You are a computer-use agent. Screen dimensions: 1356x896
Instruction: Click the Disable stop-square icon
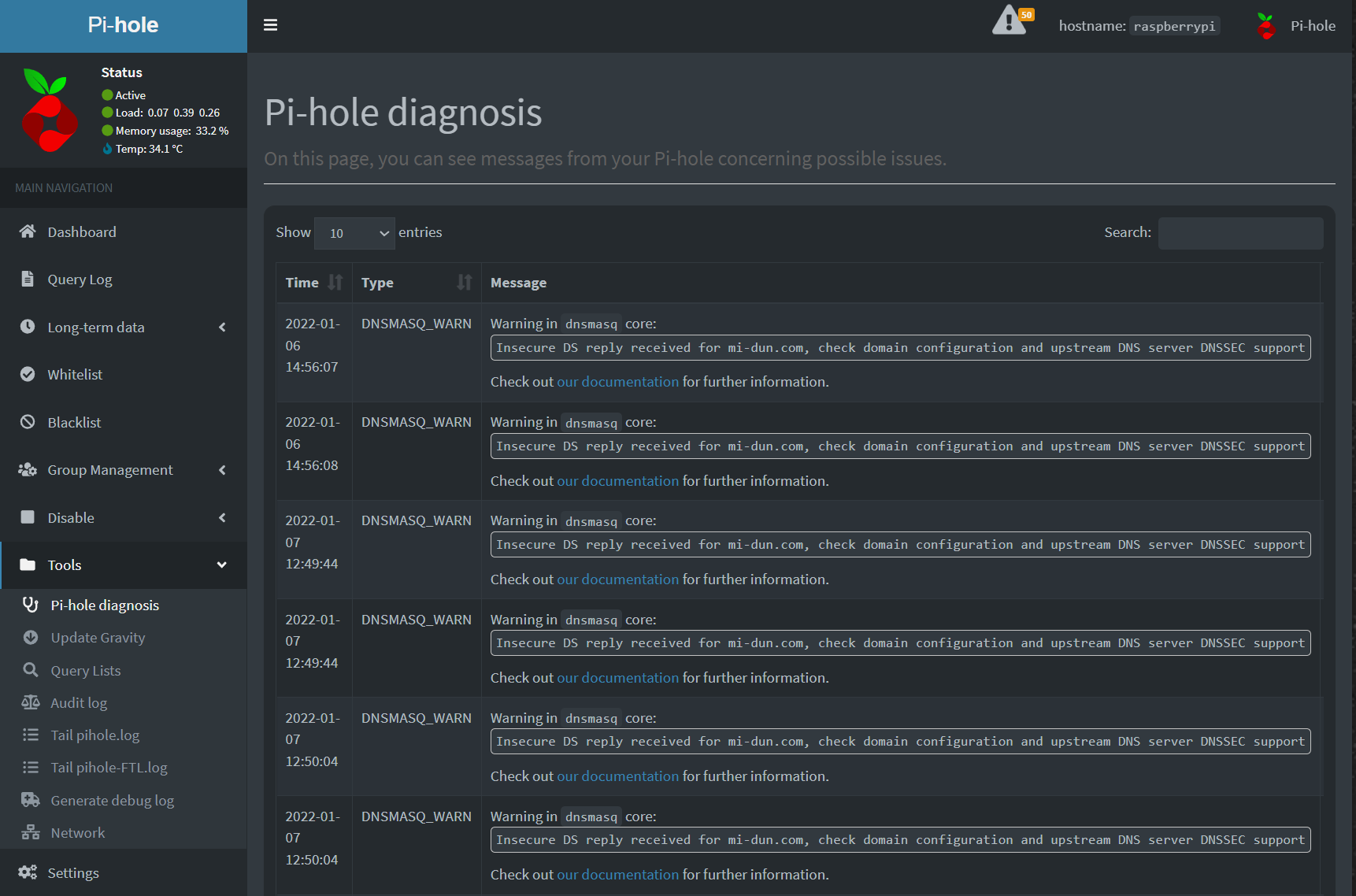tap(28, 517)
